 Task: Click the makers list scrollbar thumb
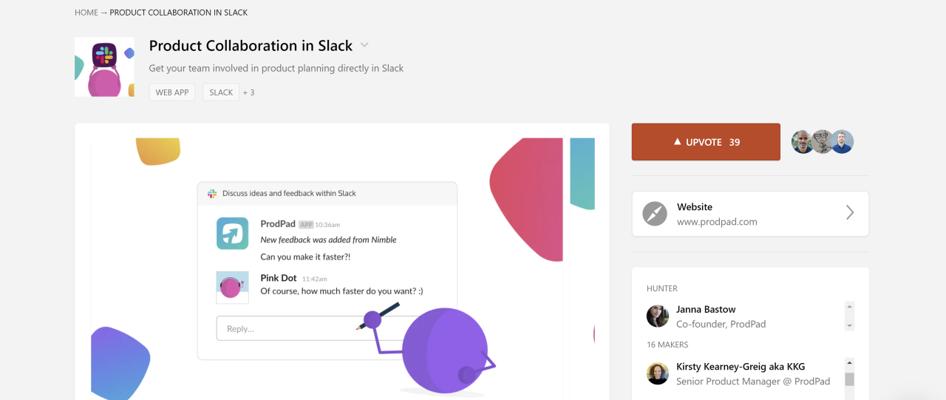(849, 379)
